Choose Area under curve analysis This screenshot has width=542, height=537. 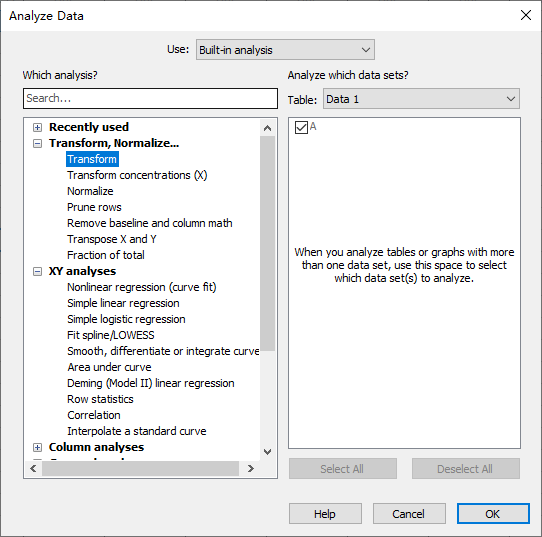(109, 367)
